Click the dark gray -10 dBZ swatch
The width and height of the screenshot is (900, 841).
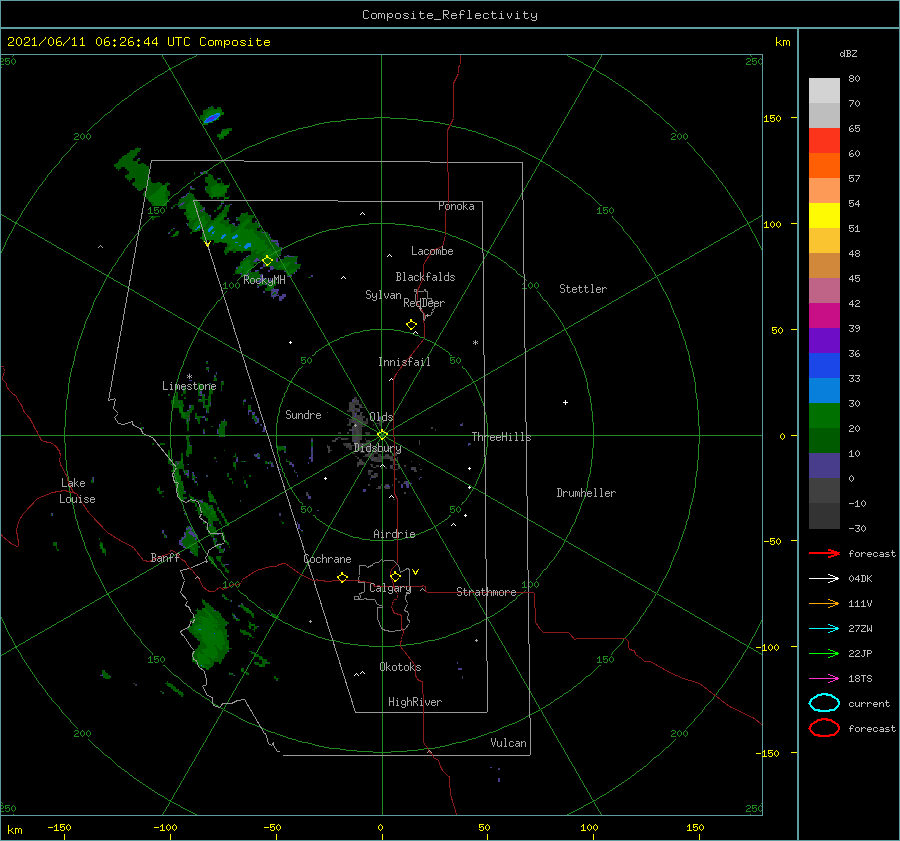(824, 515)
